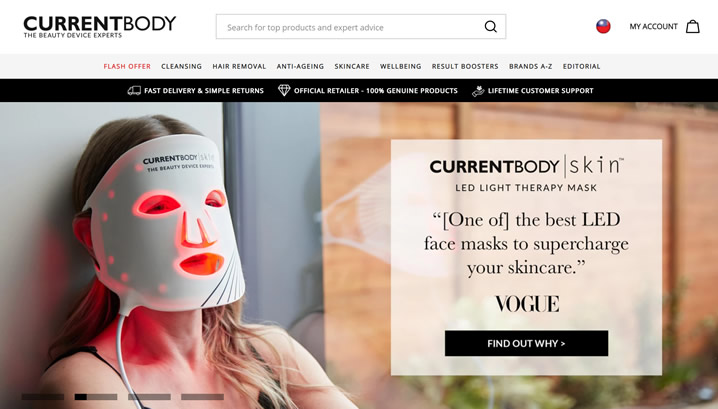Expand the Anti-Ageing category
The height and width of the screenshot is (409, 718).
300,66
